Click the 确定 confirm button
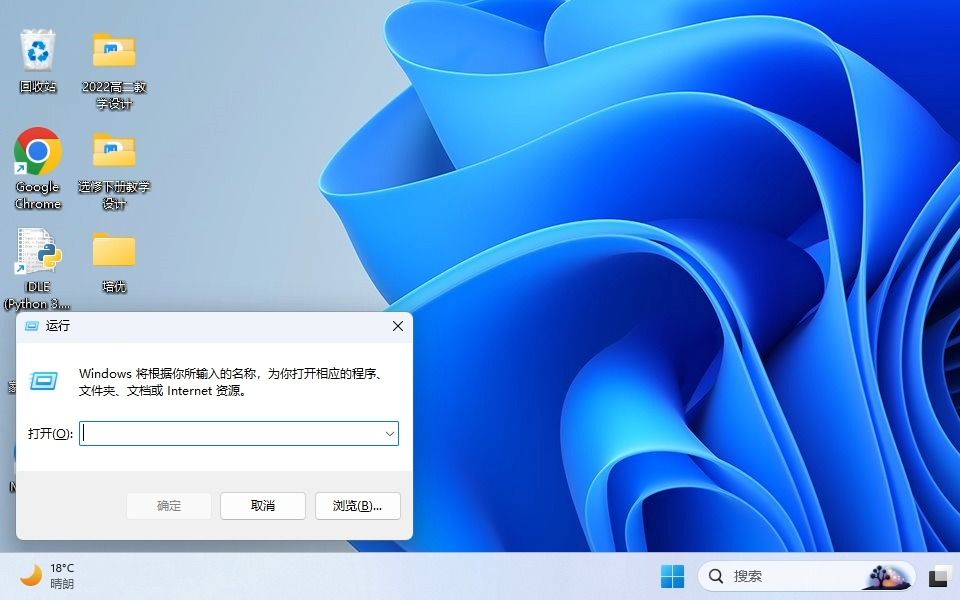 (x=168, y=506)
